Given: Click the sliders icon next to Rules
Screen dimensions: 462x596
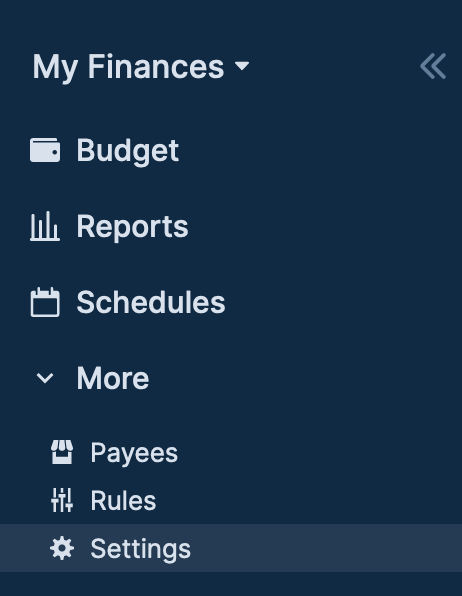Looking at the screenshot, I should coord(62,500).
